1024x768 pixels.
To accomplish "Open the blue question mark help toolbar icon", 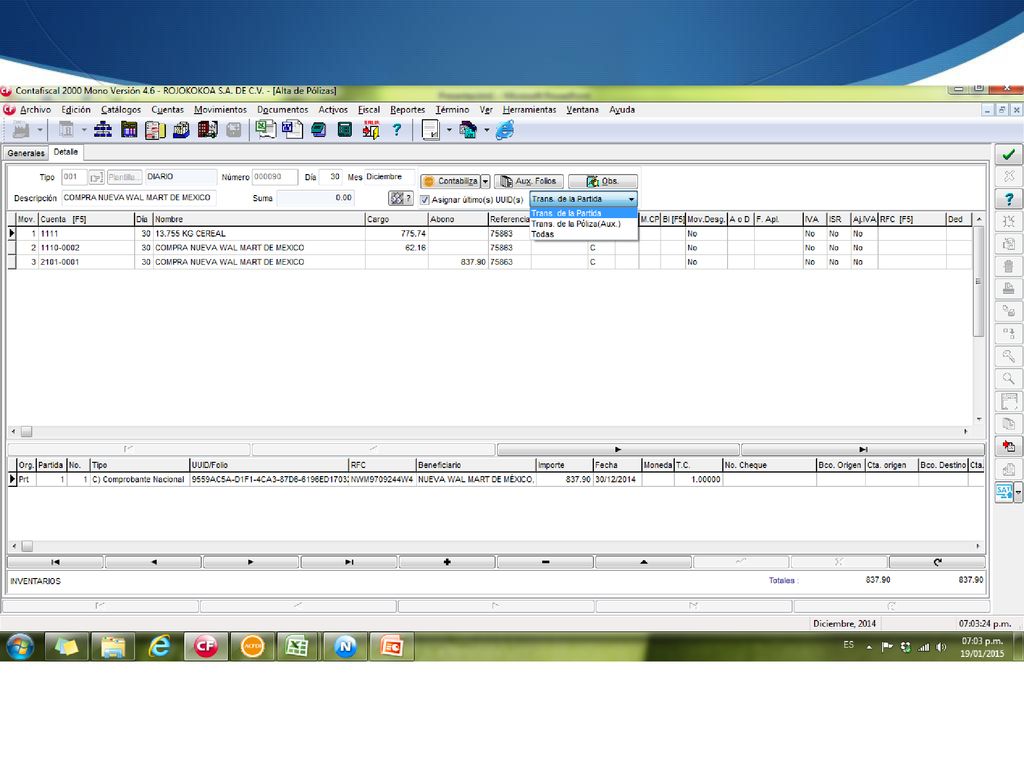I will pyautogui.click(x=396, y=130).
